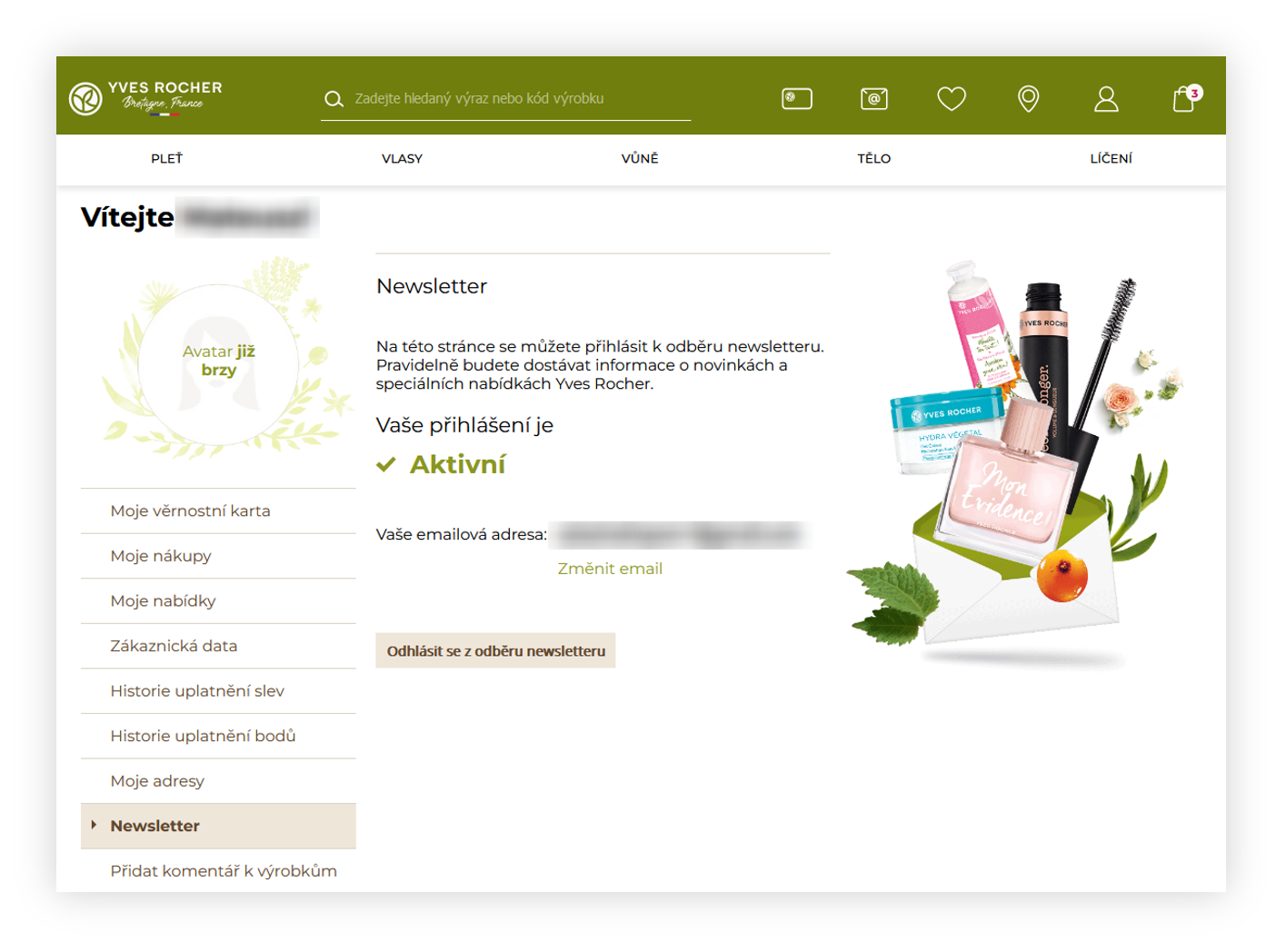Click the search magnifier icon
The width and height of the screenshot is (1276, 952).
pyautogui.click(x=334, y=99)
